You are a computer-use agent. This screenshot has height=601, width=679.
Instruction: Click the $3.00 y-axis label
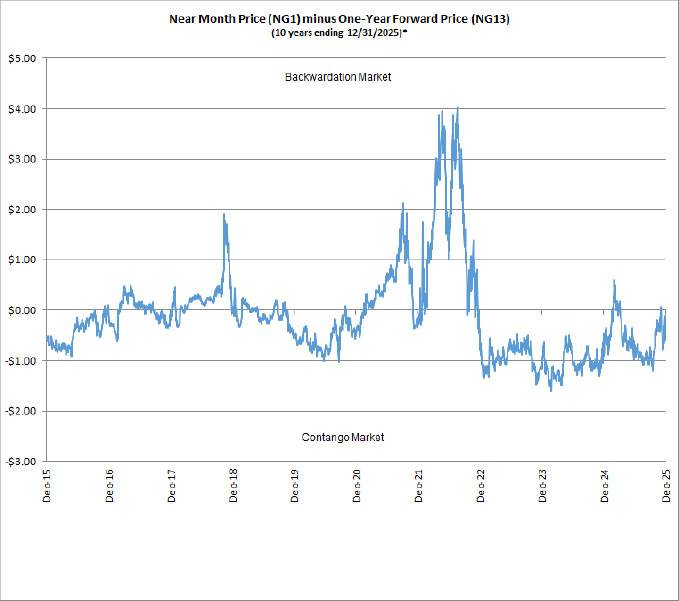point(21,159)
